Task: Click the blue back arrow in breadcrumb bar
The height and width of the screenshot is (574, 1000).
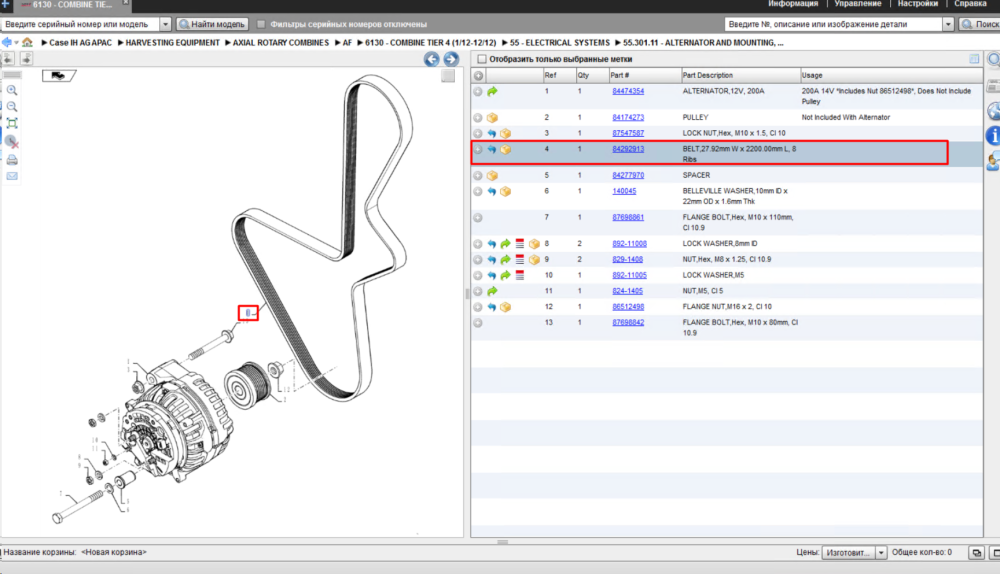Action: coord(6,42)
